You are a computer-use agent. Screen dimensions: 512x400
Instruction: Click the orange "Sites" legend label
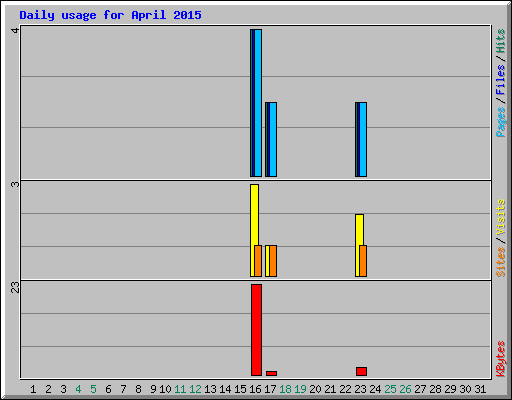(500, 262)
